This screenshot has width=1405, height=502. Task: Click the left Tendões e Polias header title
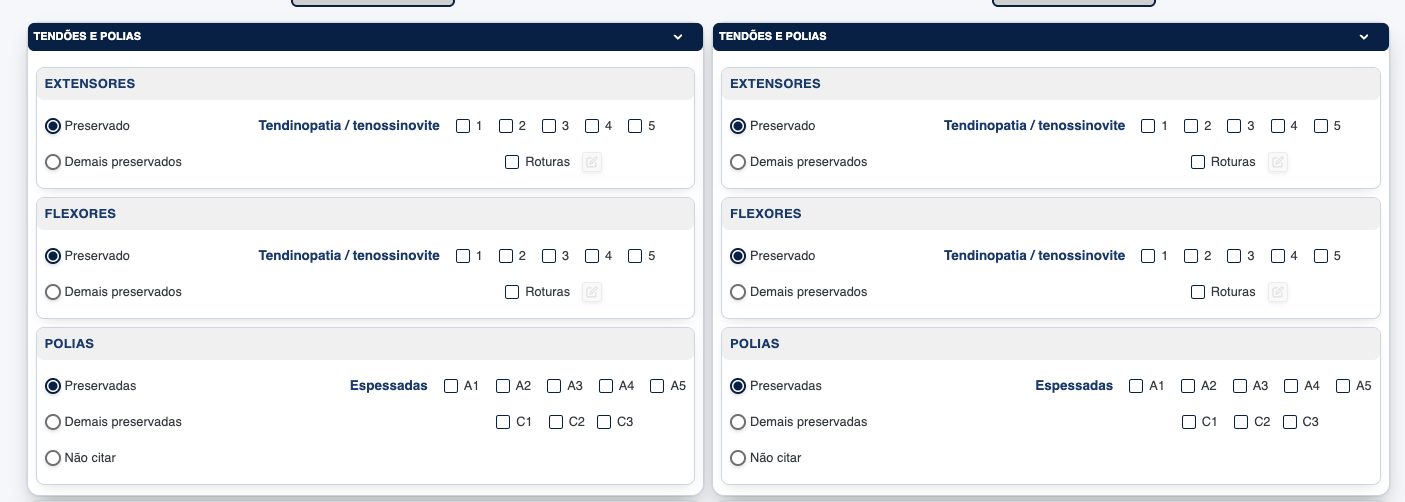[x=87, y=36]
